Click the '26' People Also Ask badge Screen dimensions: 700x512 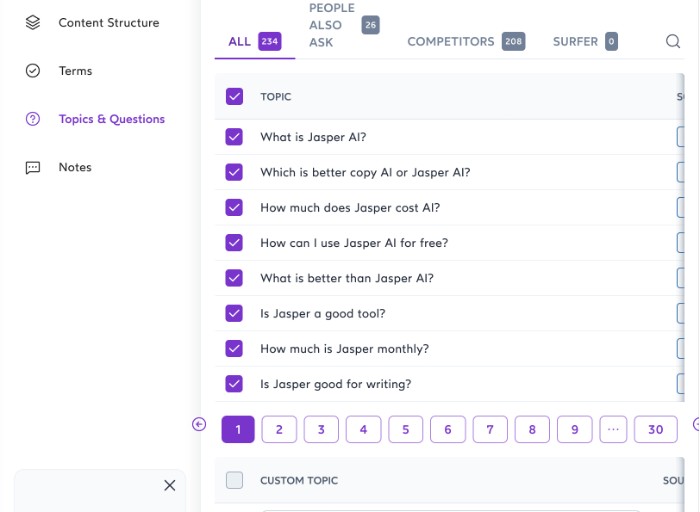(x=371, y=25)
